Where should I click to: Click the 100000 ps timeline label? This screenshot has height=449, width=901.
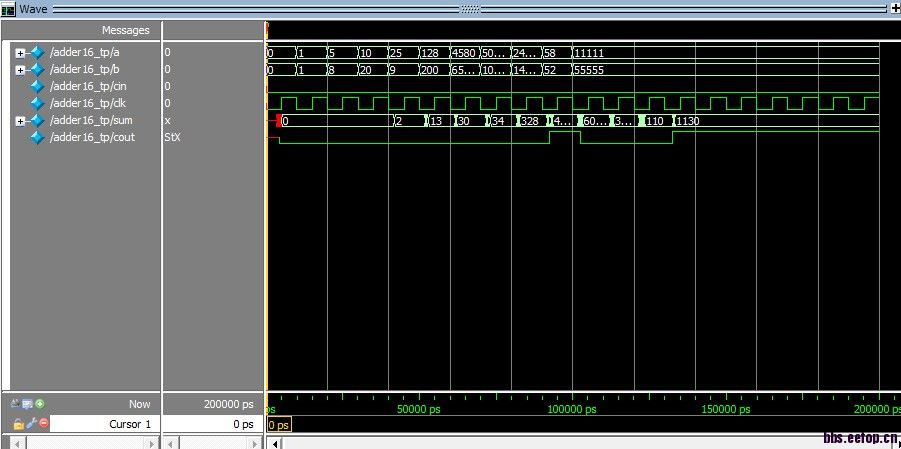click(572, 409)
